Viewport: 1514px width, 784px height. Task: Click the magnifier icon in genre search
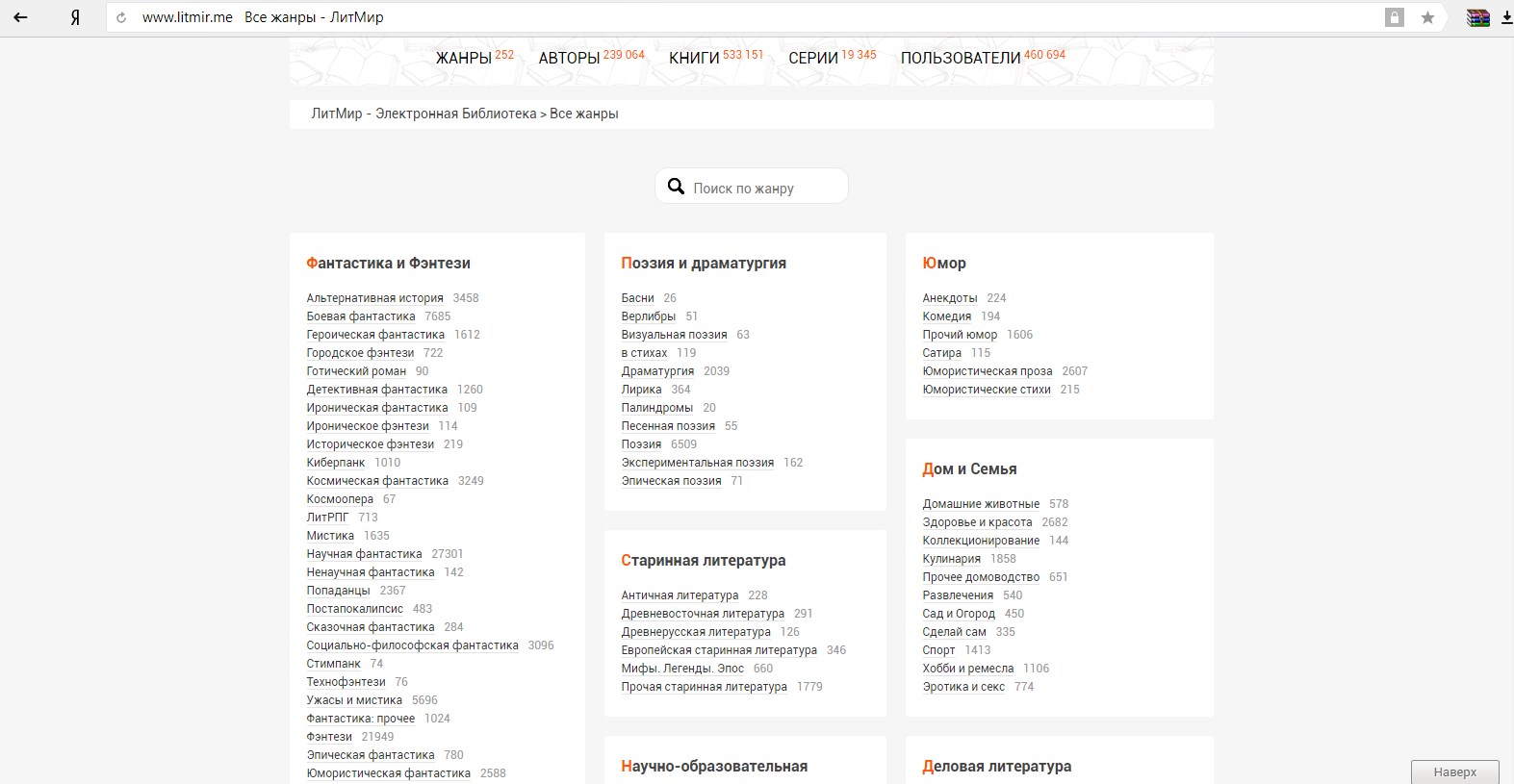pyautogui.click(x=677, y=187)
